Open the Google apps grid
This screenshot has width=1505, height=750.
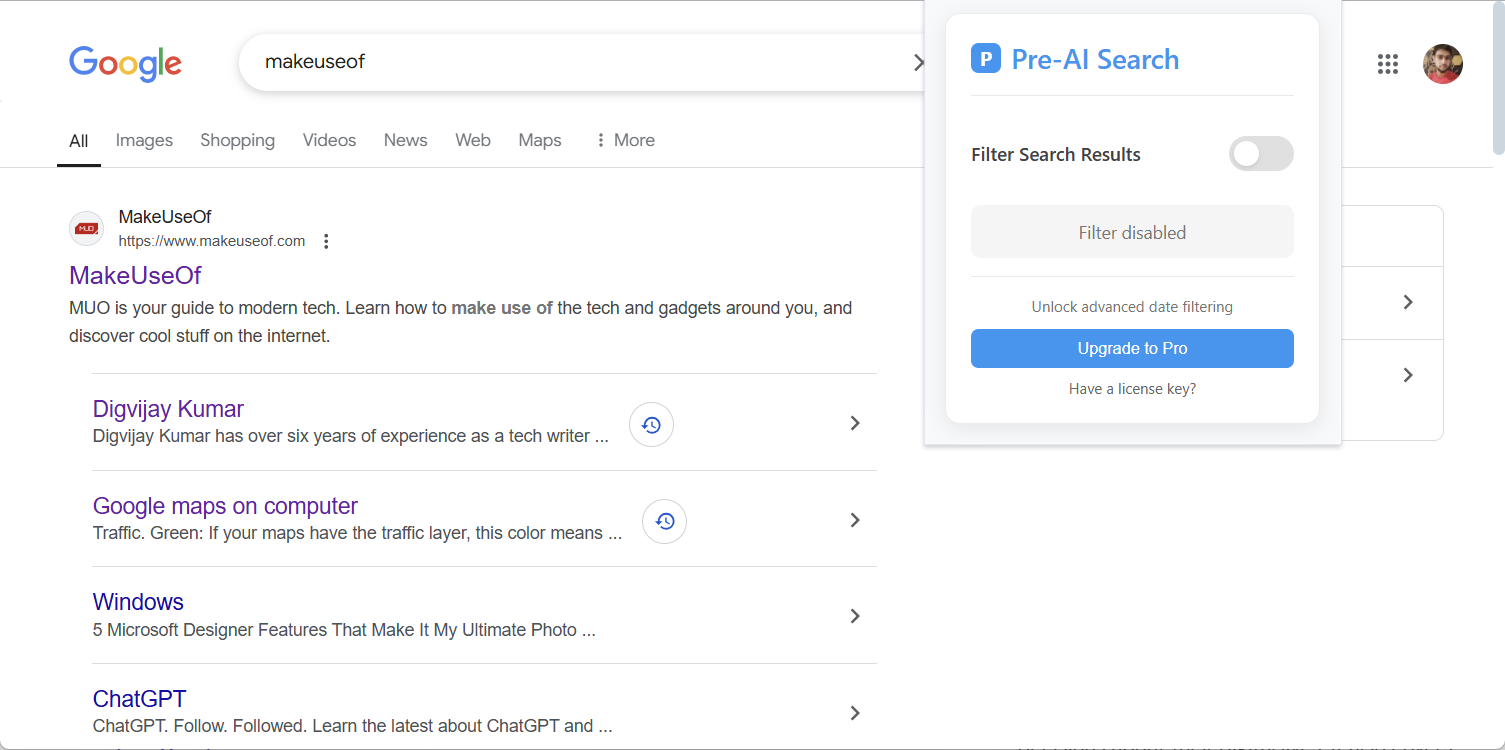[x=1387, y=64]
